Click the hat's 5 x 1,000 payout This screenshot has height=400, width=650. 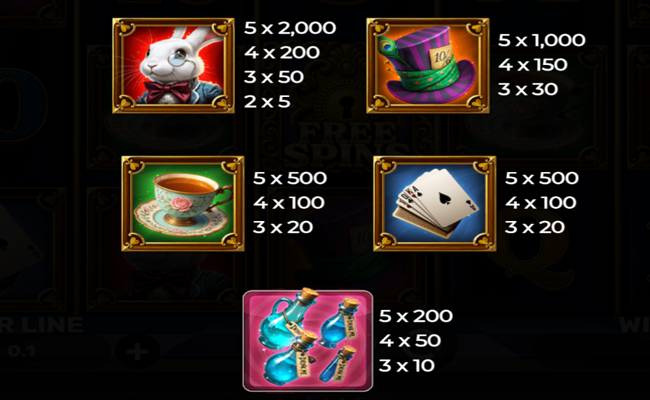(x=541, y=40)
